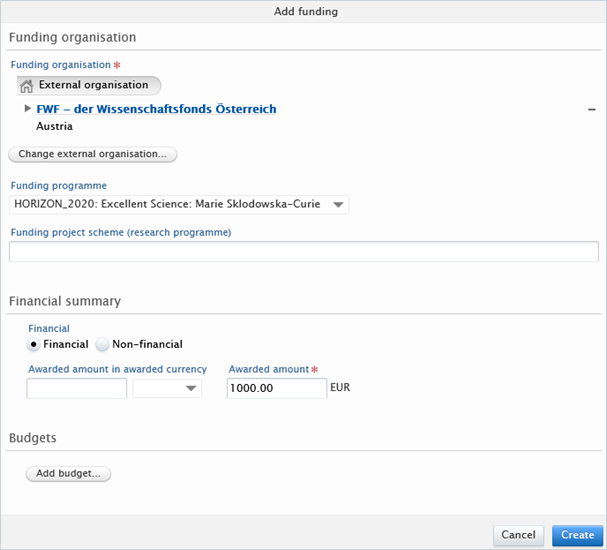This screenshot has height=550, width=607.
Task: Click the house icon beside External organisation
Action: tap(27, 86)
